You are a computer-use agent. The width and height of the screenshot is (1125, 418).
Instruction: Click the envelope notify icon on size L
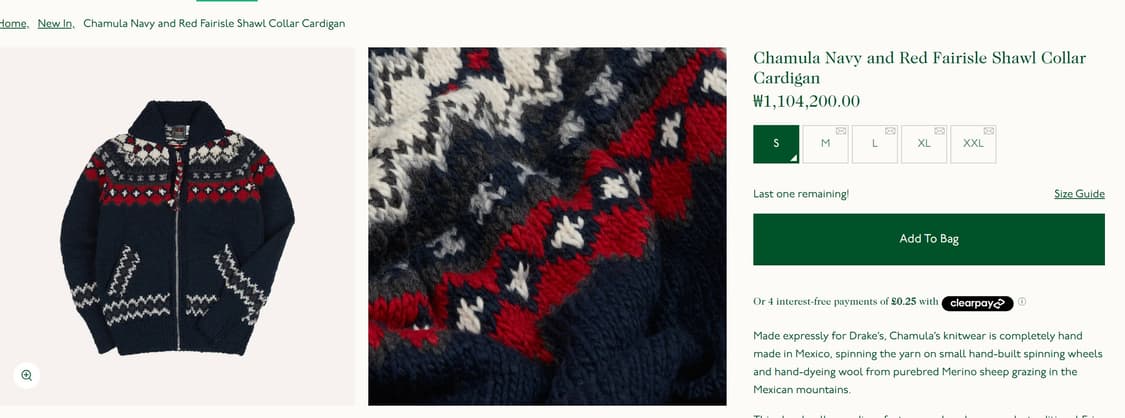pyautogui.click(x=890, y=130)
